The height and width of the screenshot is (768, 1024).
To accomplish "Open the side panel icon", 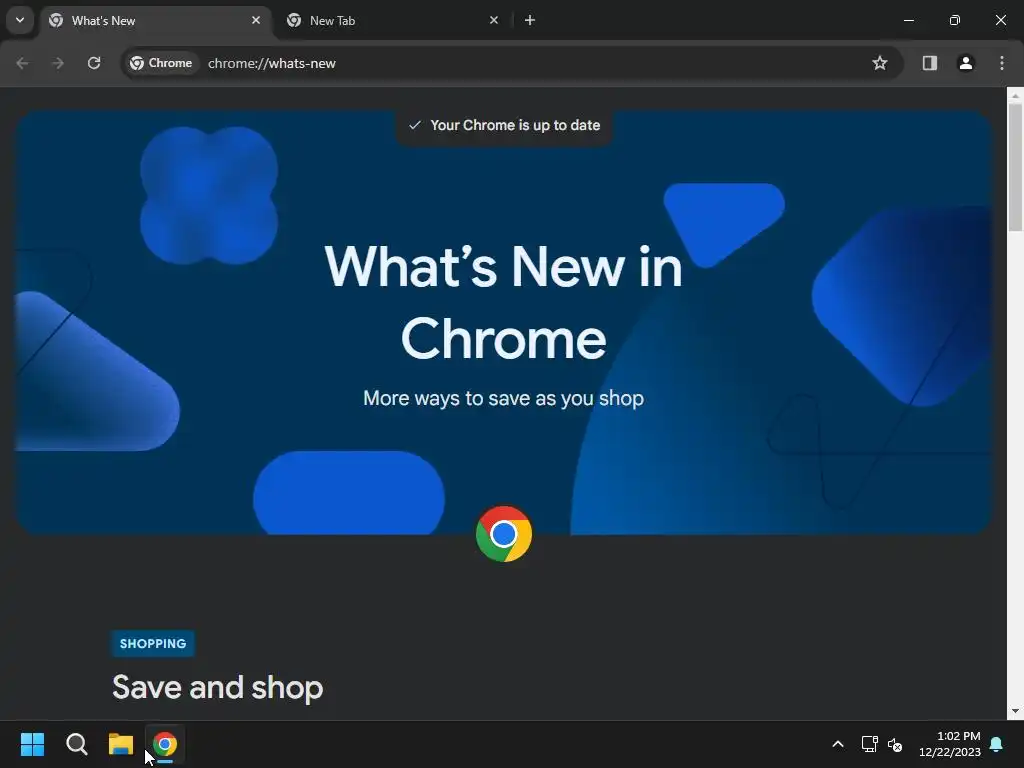I will coord(929,63).
